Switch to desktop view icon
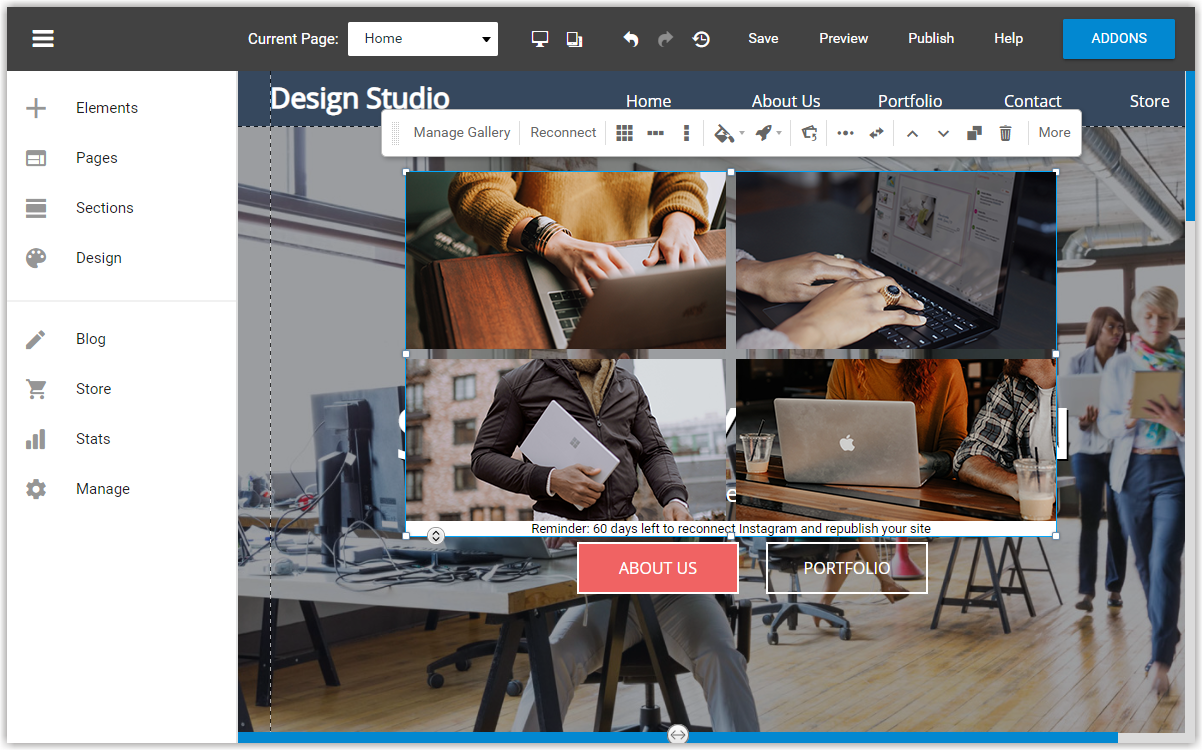Screen dimensions: 1203x751 pos(540,39)
